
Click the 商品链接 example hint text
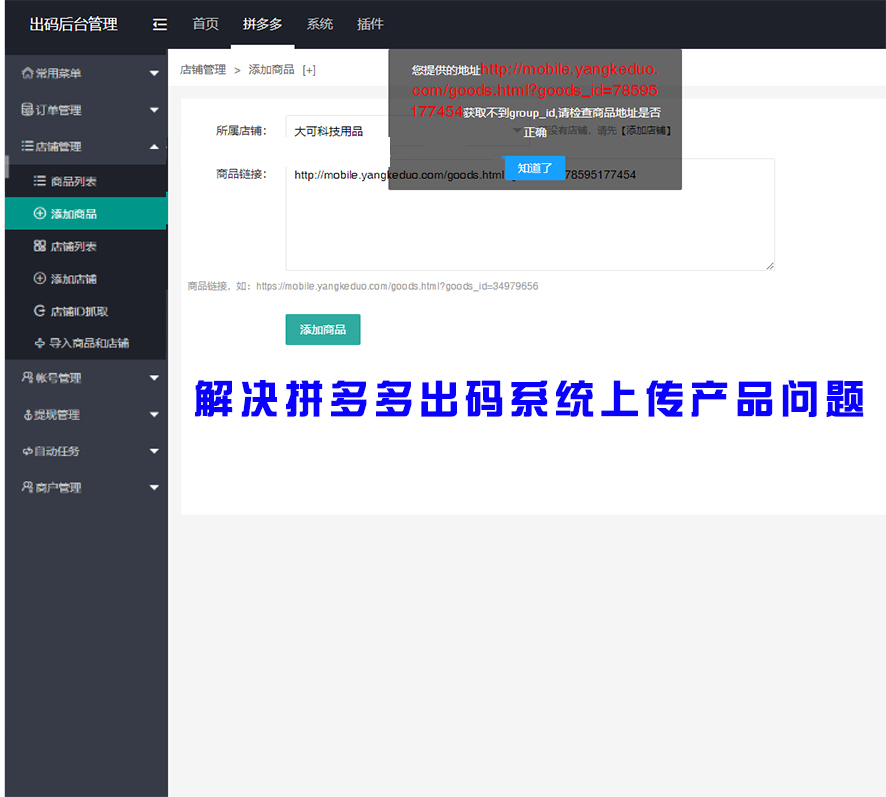point(363,286)
